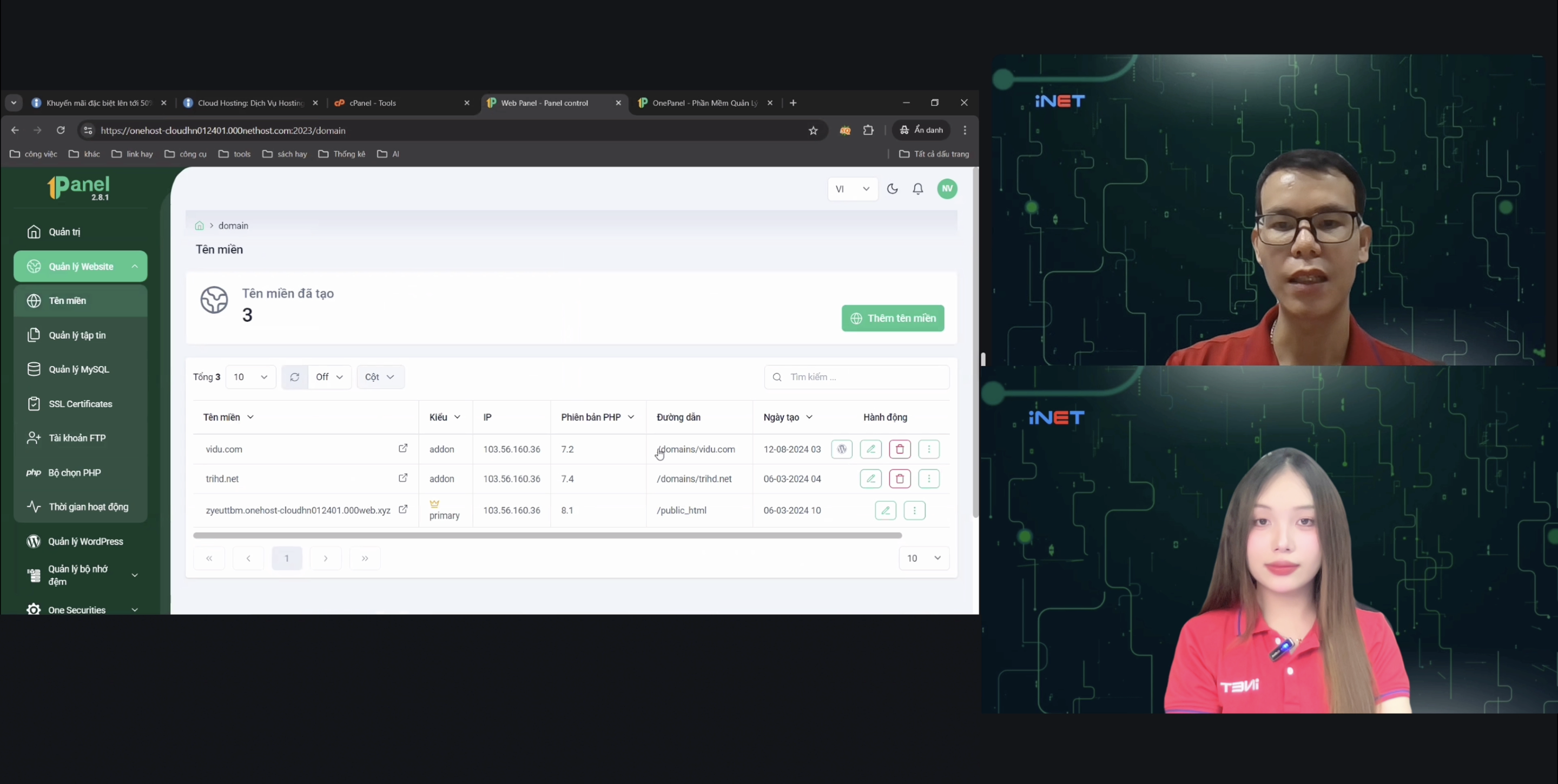Bookmark this page with star icon
This screenshot has height=784, width=1558.
814,130
